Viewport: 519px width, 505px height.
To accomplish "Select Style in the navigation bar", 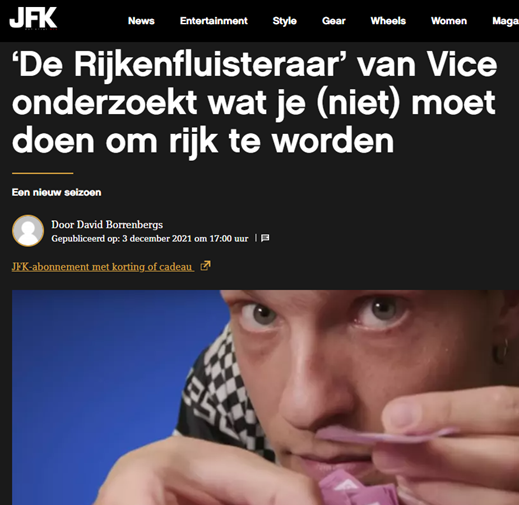I will [284, 21].
